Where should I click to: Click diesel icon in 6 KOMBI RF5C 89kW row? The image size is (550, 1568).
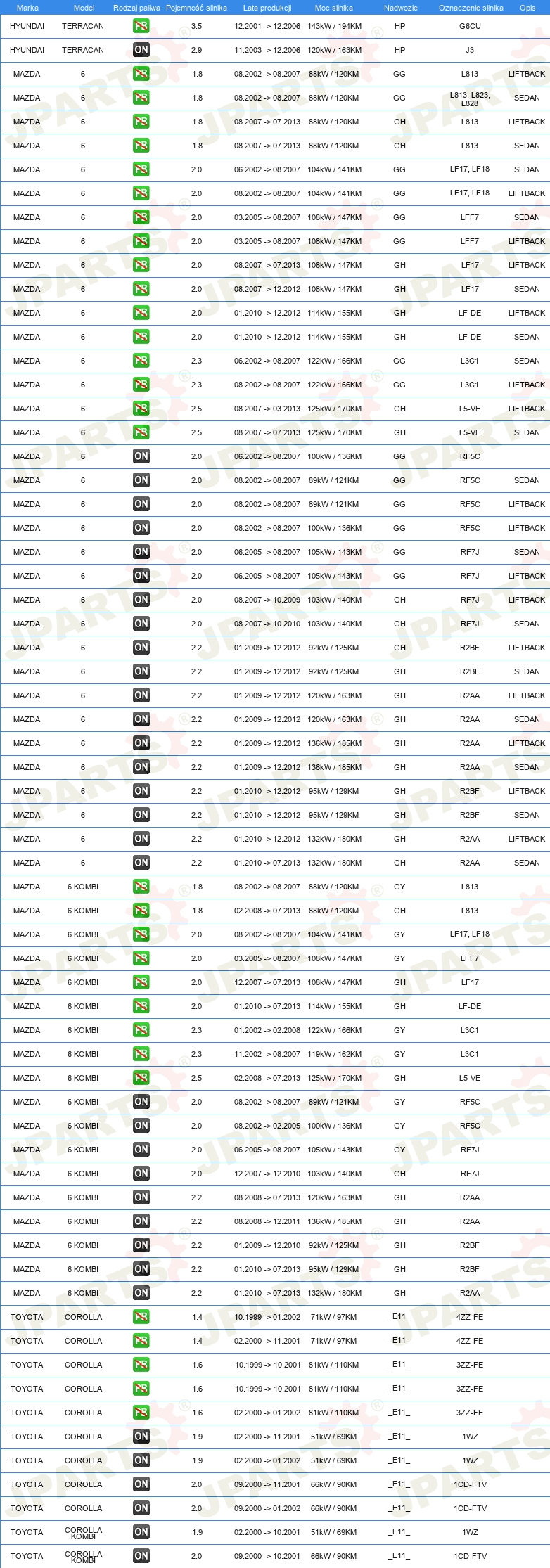coord(141,1102)
